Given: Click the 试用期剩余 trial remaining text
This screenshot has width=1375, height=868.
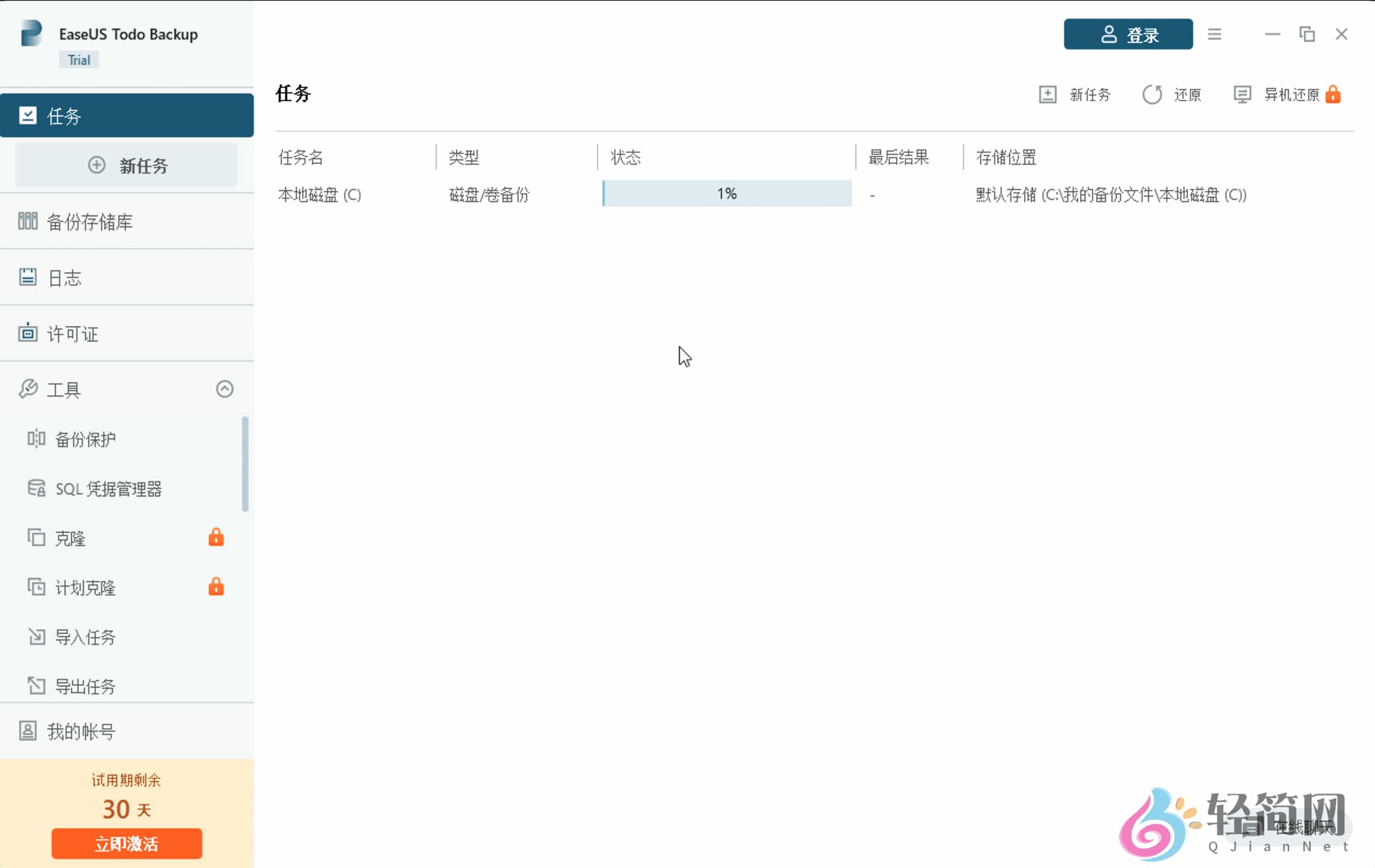Looking at the screenshot, I should click(x=126, y=780).
